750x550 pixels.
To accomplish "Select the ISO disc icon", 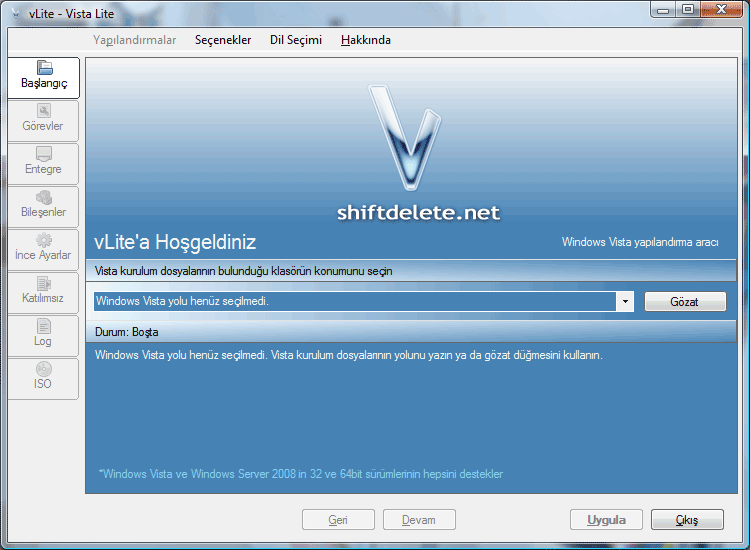I will (43, 369).
